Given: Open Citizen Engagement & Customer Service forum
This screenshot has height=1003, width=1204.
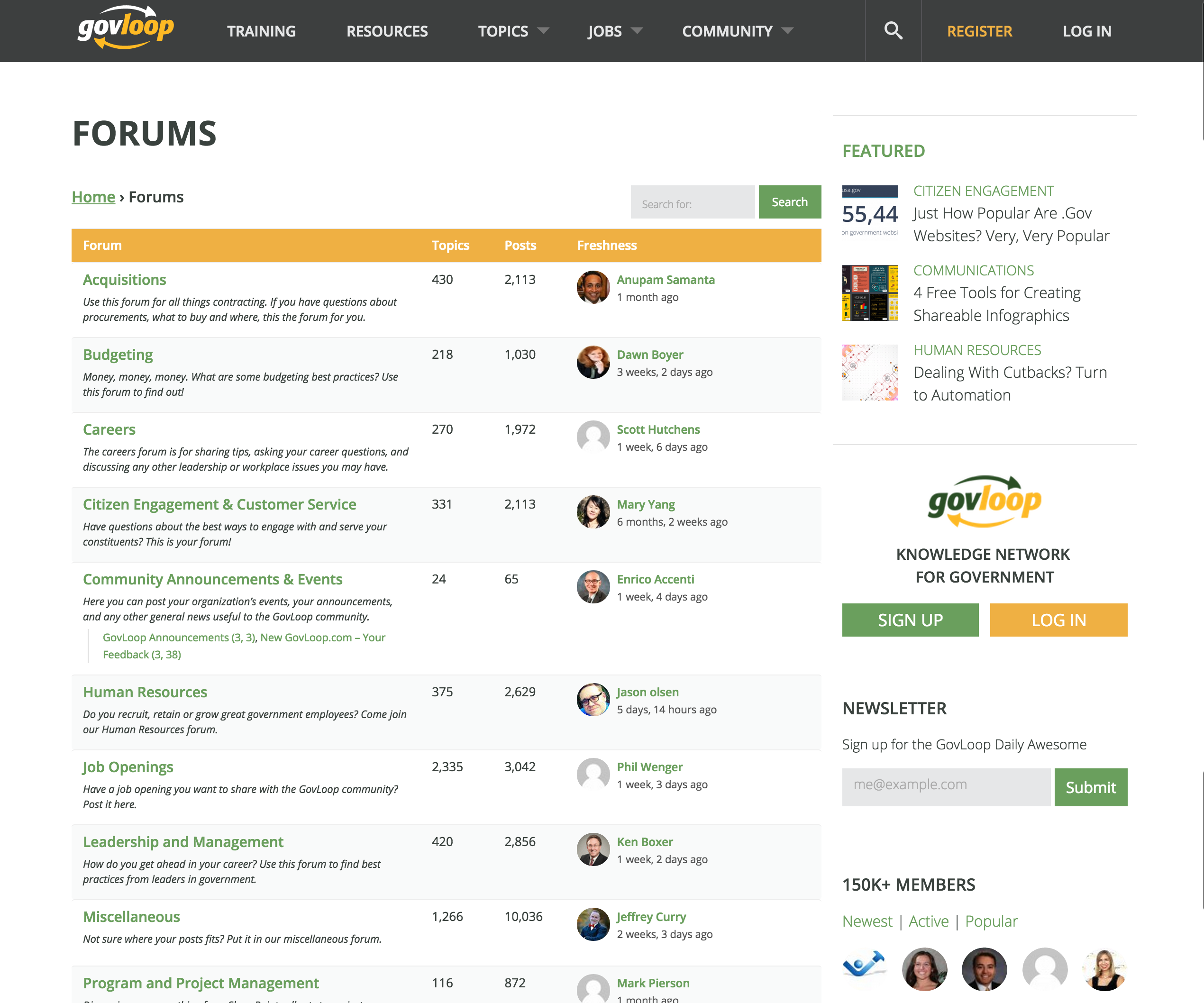Looking at the screenshot, I should tap(219, 505).
